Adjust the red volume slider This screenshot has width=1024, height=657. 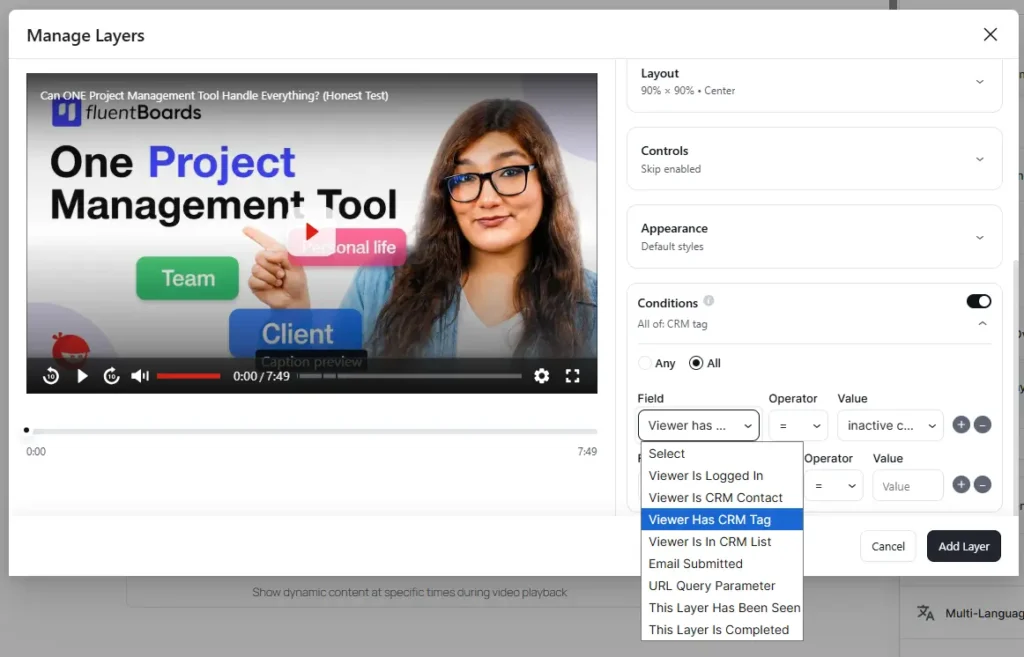[188, 376]
